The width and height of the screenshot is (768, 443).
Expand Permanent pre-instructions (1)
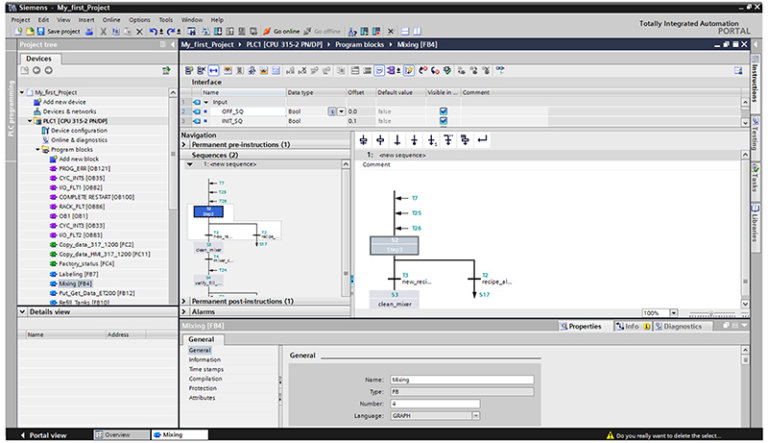pos(184,145)
